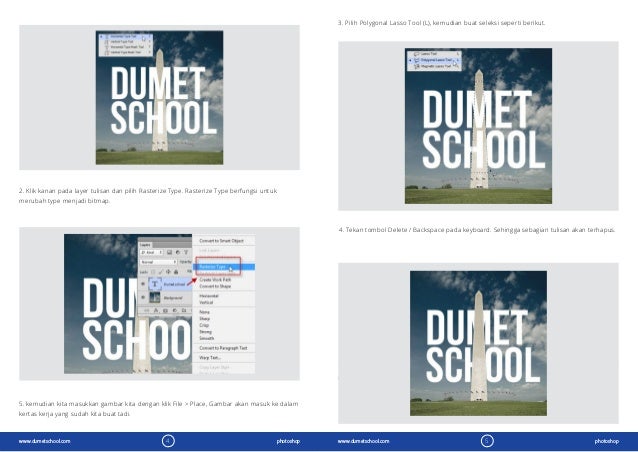The height and width of the screenshot is (452, 638).
Task: Open the layer Kind filter dropdown
Action: click(151, 252)
